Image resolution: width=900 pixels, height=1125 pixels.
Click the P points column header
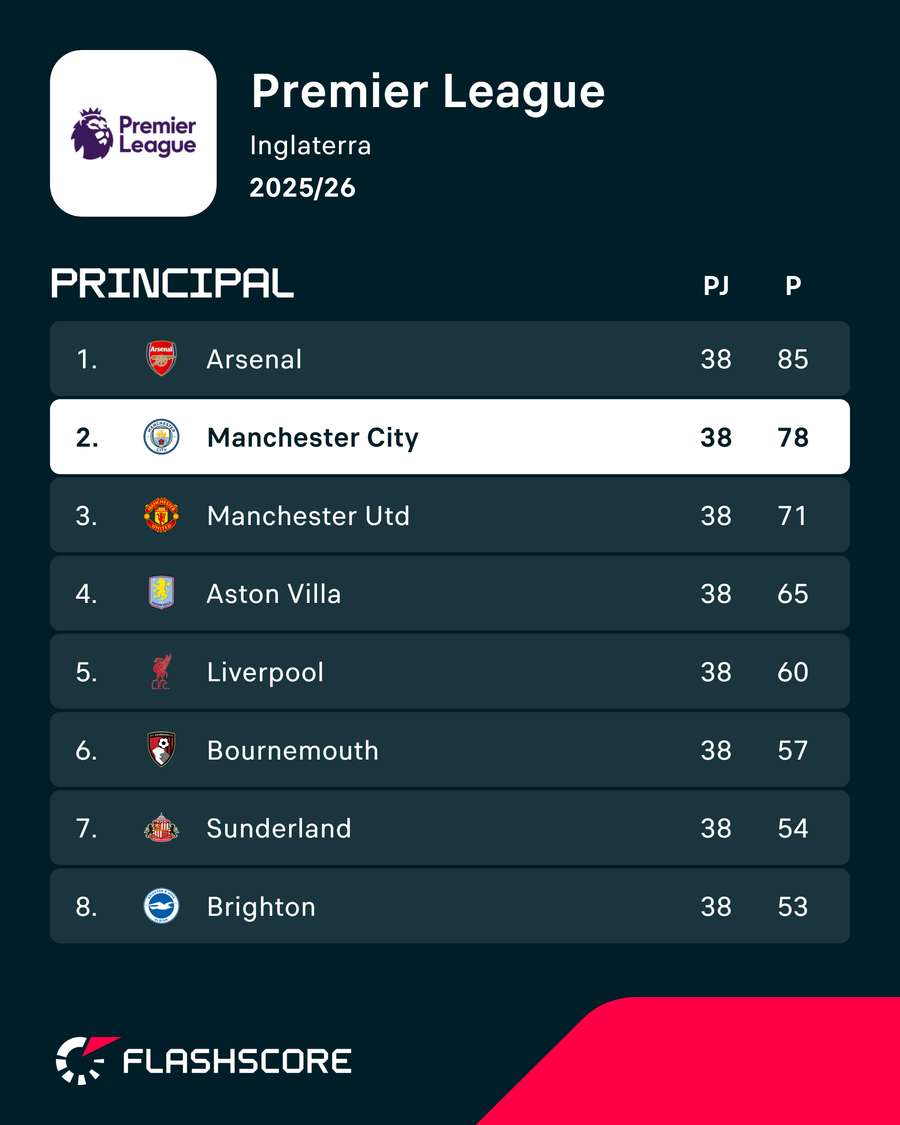pyautogui.click(x=793, y=286)
